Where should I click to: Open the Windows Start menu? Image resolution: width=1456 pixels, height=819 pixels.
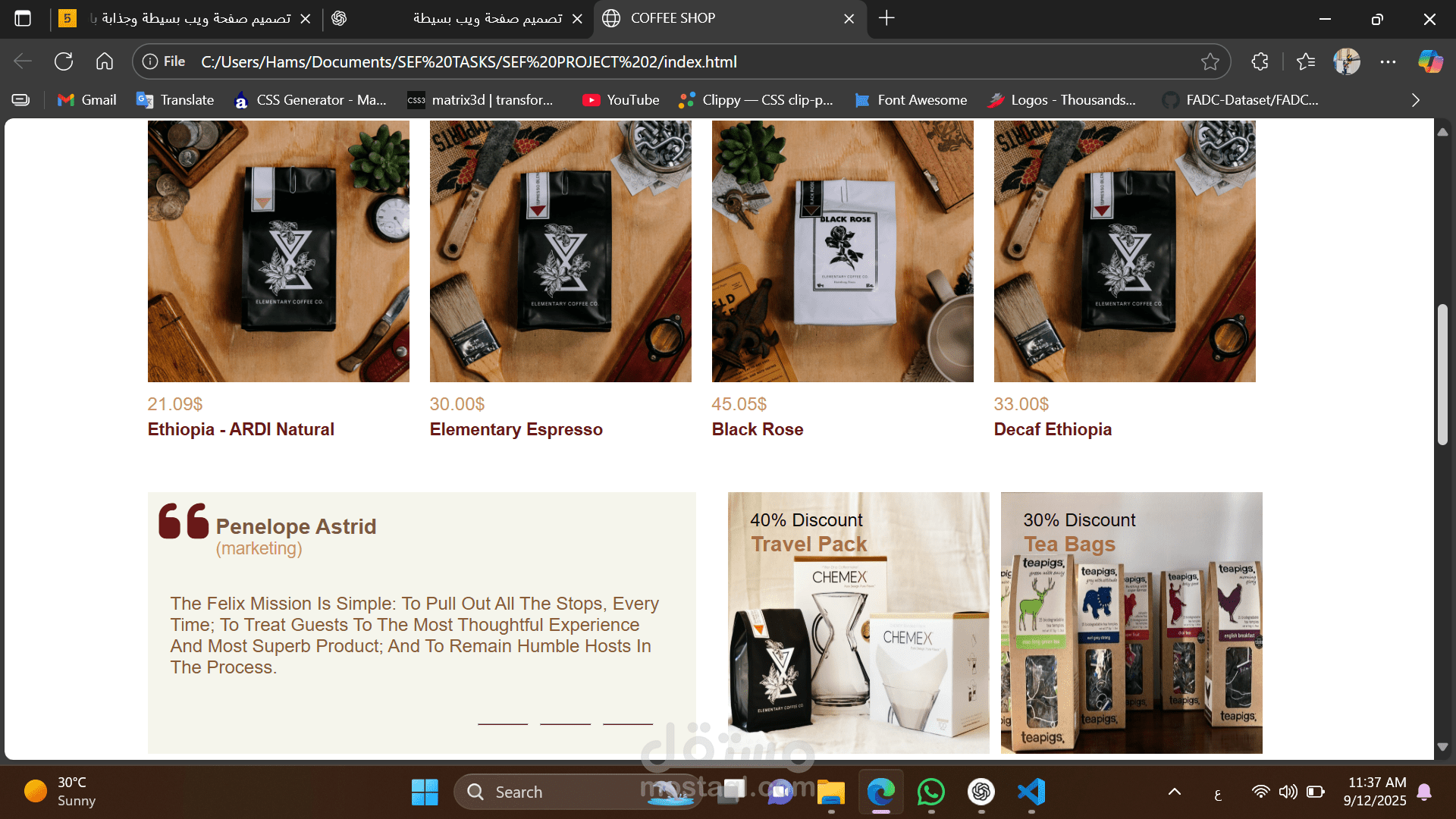pyautogui.click(x=425, y=792)
